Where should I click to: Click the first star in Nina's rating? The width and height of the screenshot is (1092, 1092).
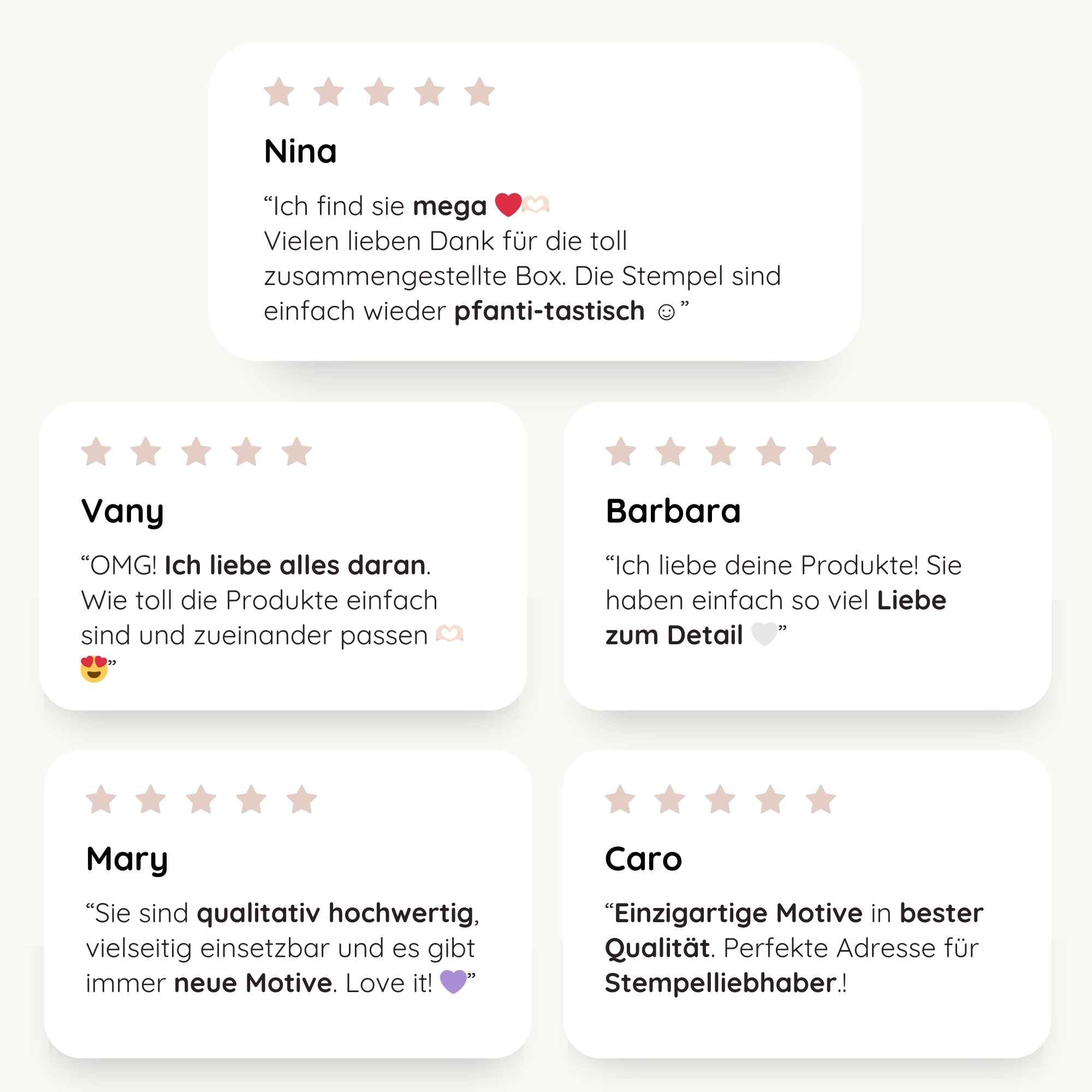click(x=279, y=92)
